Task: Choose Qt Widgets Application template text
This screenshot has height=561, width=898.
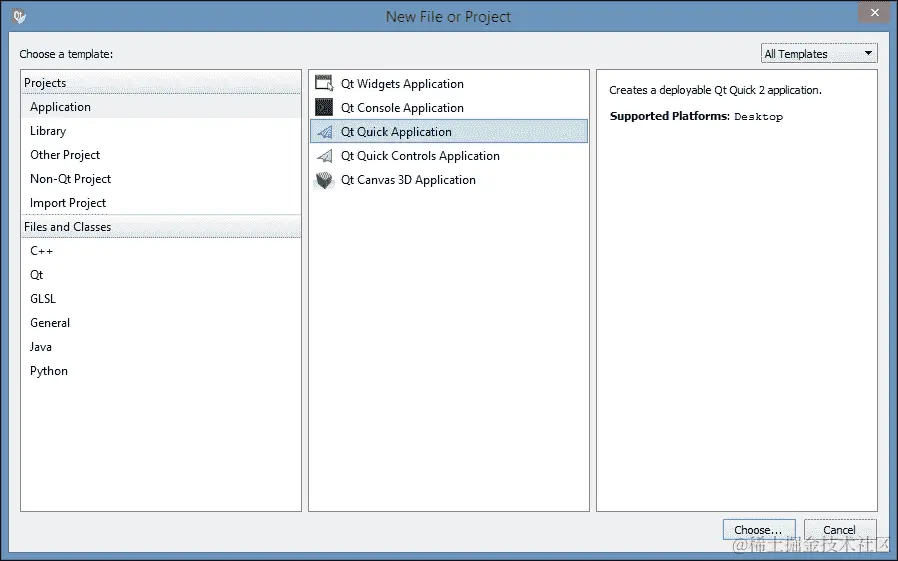Action: coord(402,84)
